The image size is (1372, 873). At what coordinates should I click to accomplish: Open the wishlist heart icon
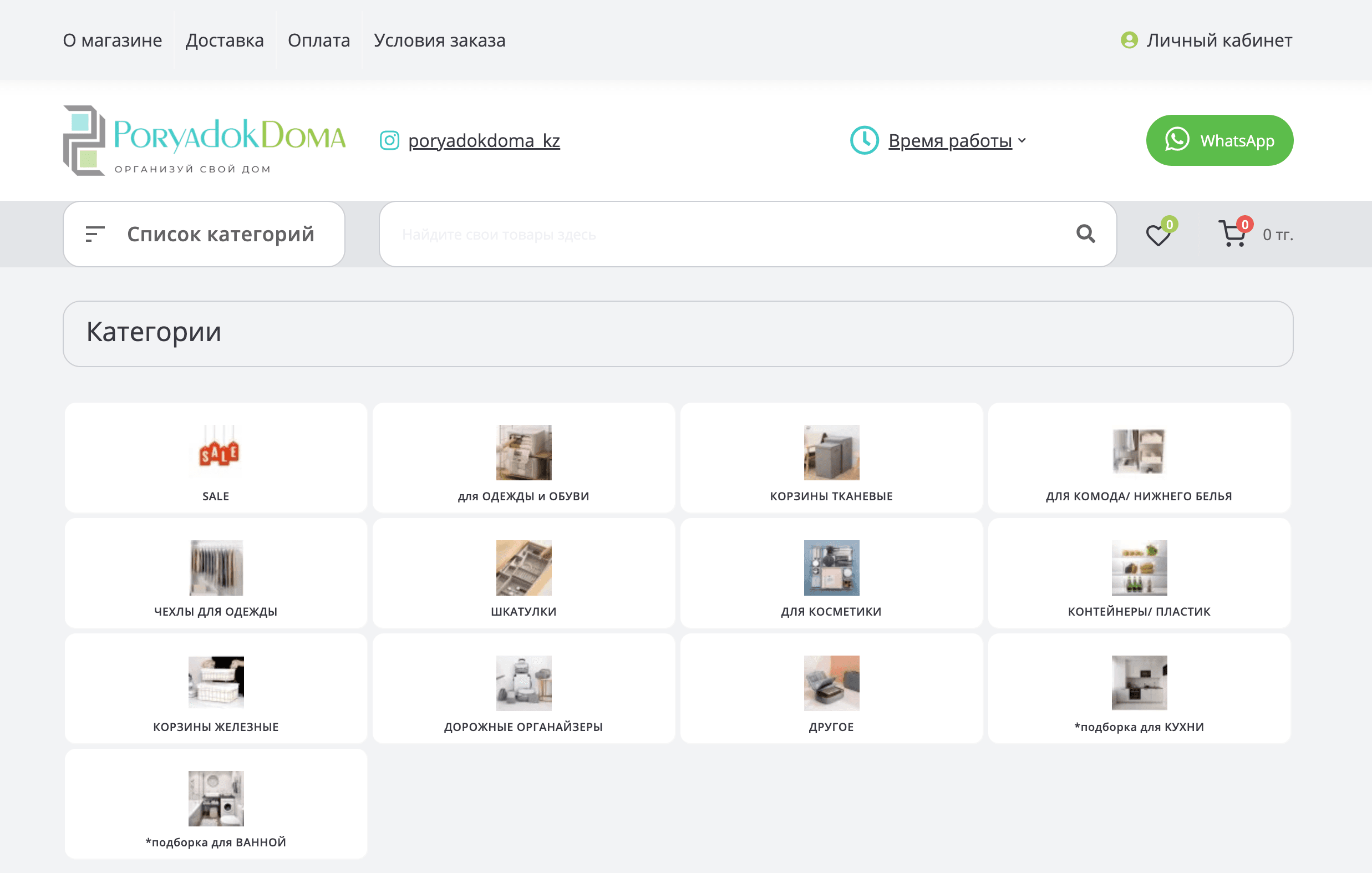pyautogui.click(x=1157, y=235)
